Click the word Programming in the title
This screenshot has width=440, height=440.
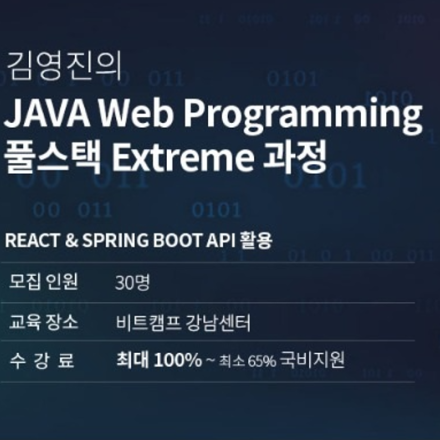click(303, 115)
